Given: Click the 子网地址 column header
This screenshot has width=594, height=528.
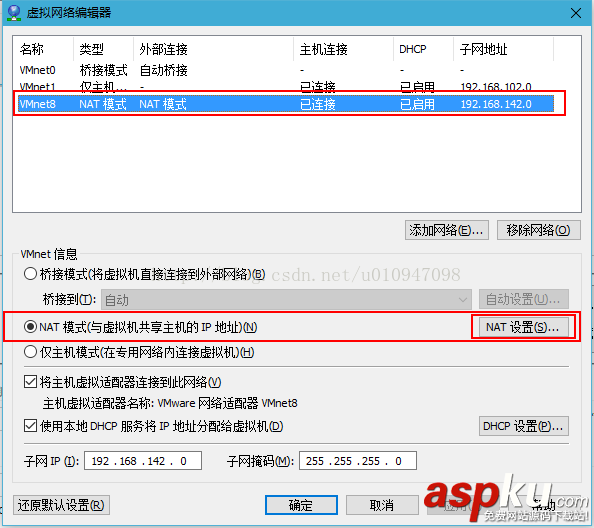Looking at the screenshot, I should 503,49.
